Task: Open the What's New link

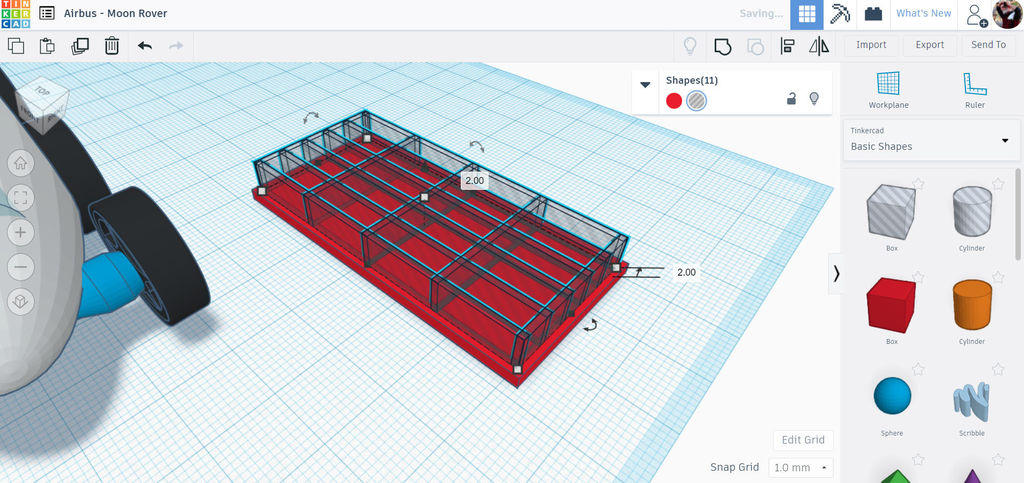Action: [923, 14]
